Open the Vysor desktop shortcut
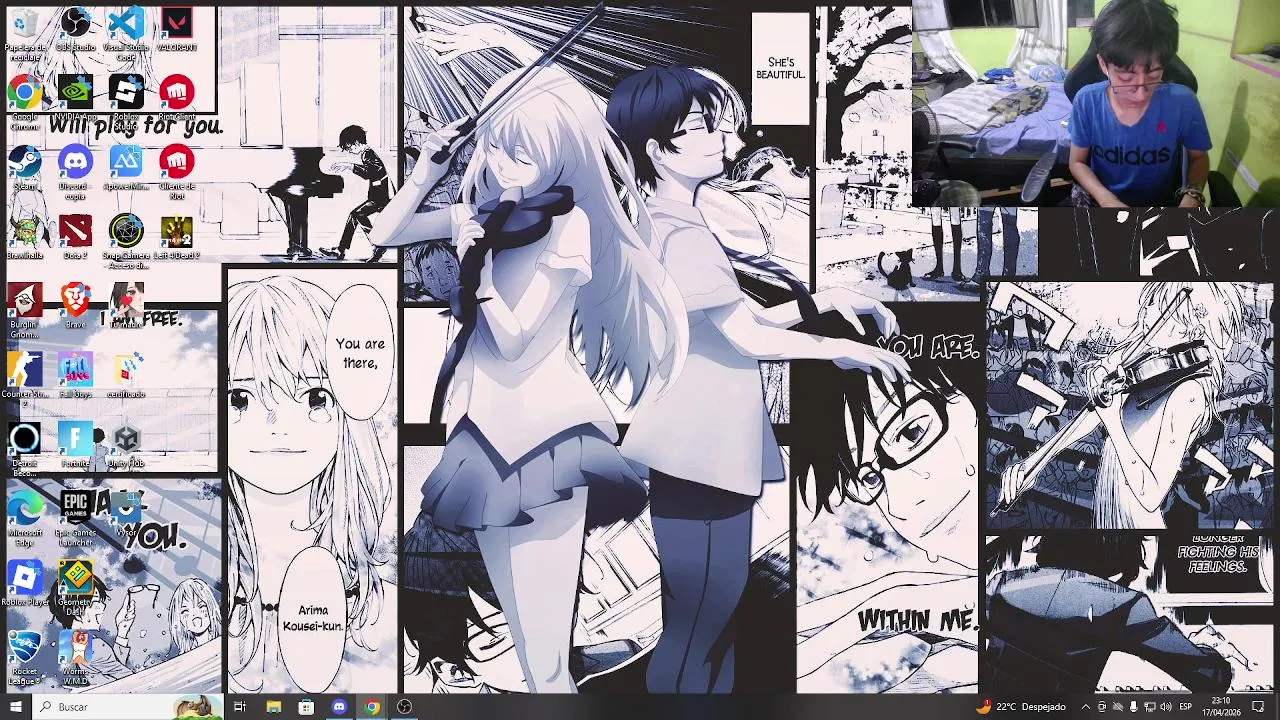Screen dimensions: 1280x720 coord(126,514)
